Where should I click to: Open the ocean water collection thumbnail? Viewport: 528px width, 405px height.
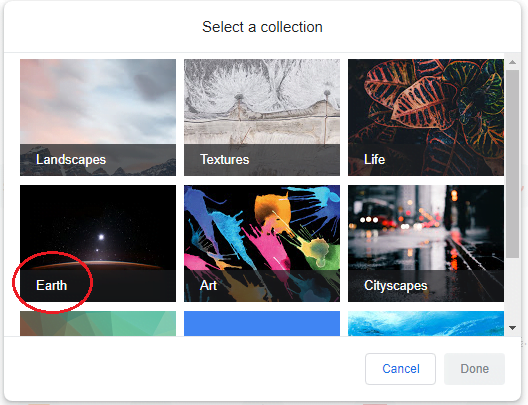426,323
